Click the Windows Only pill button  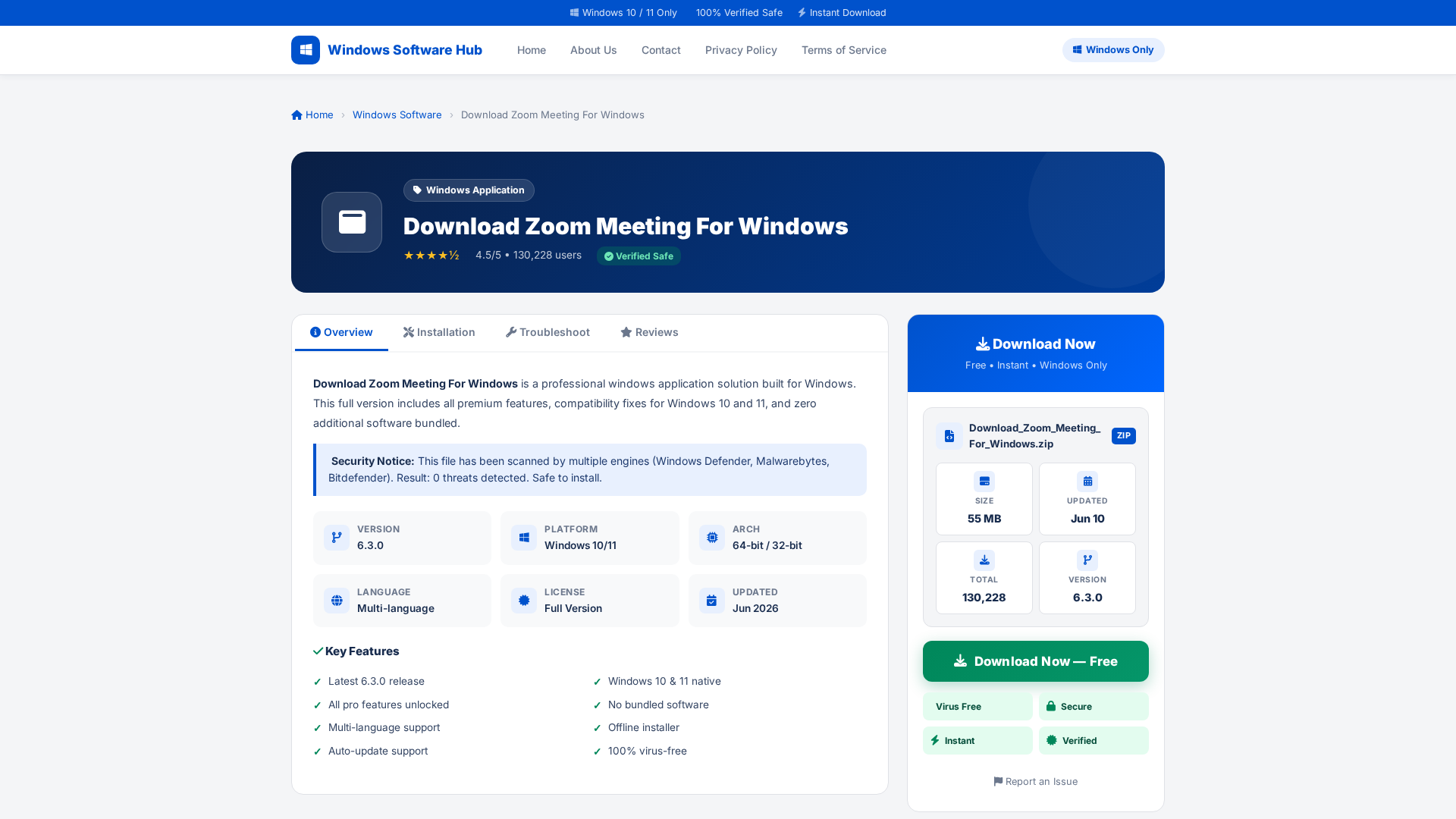[1113, 50]
